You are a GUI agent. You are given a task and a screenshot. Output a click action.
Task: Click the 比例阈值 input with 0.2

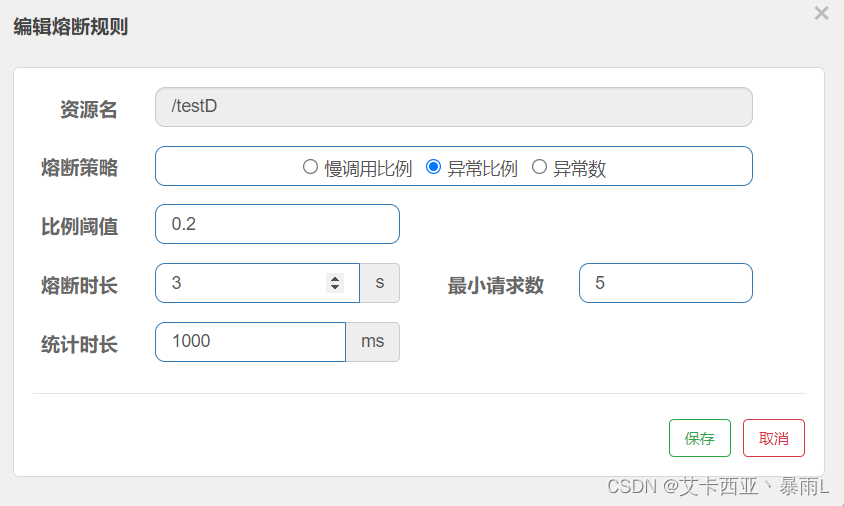[x=277, y=224]
